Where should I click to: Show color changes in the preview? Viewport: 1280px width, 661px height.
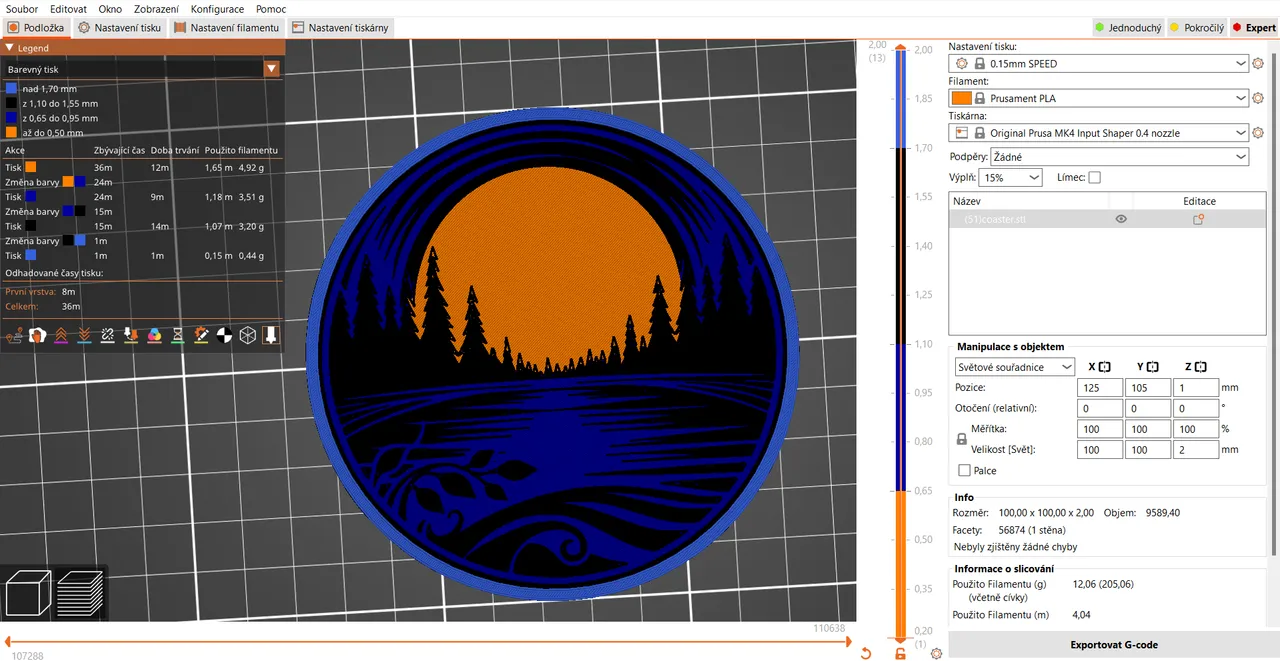[154, 335]
